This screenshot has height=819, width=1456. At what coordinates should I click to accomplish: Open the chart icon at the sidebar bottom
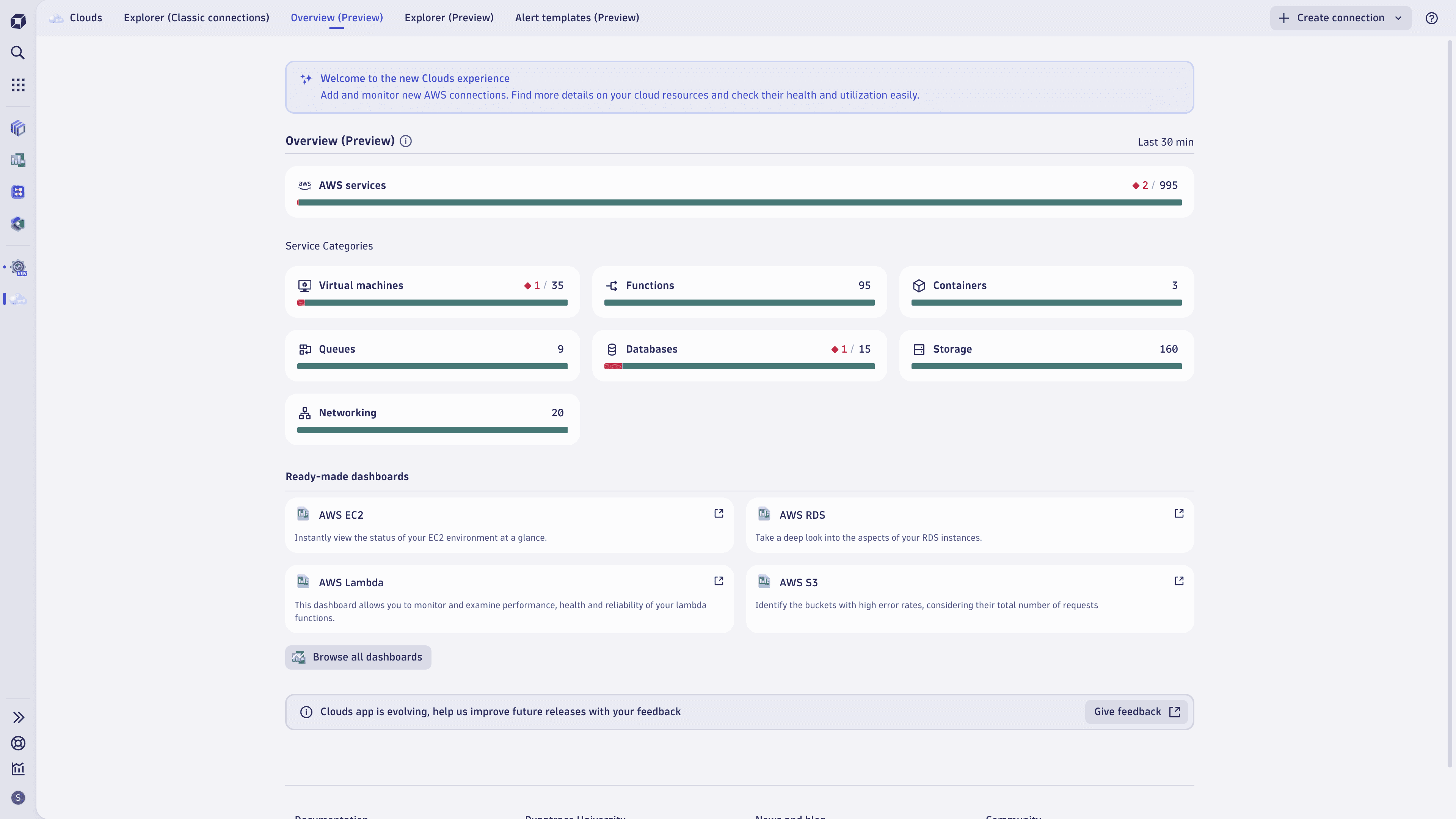pos(18,769)
